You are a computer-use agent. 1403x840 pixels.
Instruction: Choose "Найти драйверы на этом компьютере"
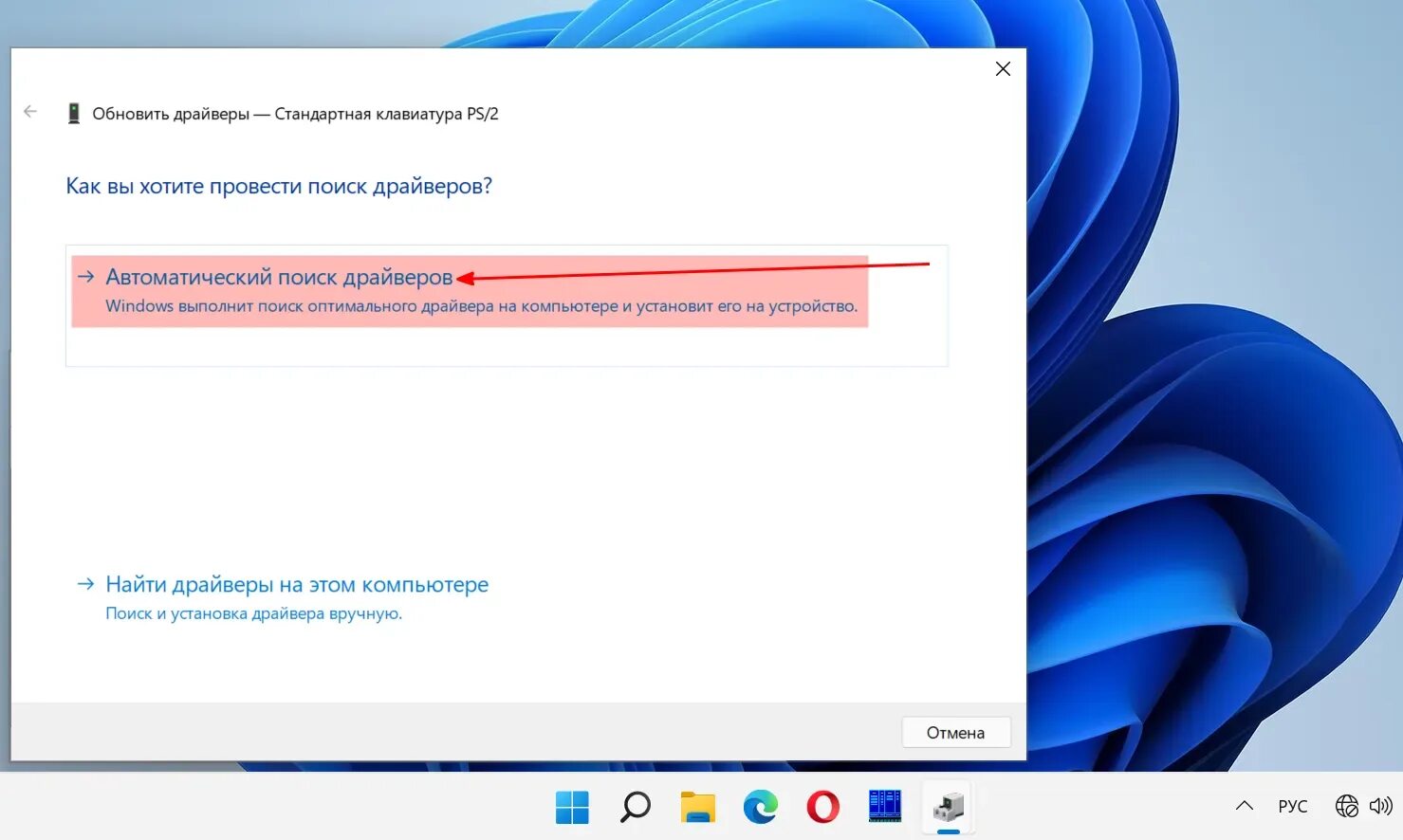297,584
